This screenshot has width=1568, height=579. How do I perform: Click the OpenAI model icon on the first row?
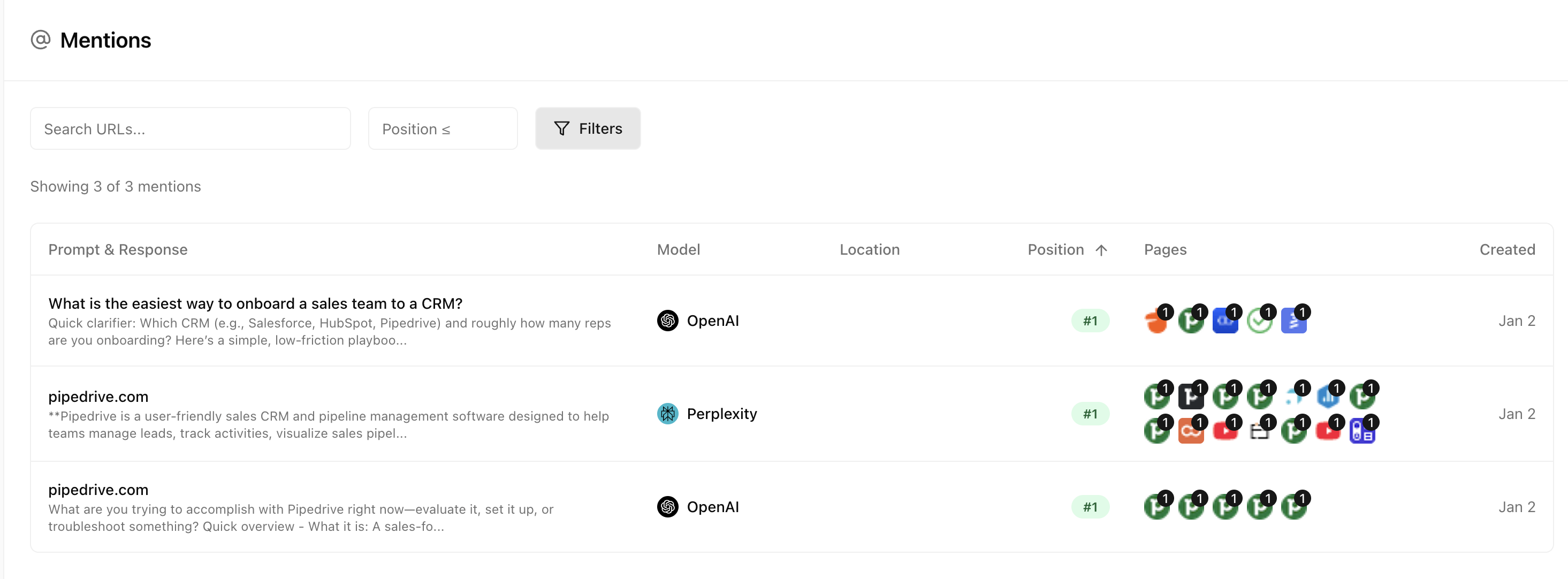[668, 321]
